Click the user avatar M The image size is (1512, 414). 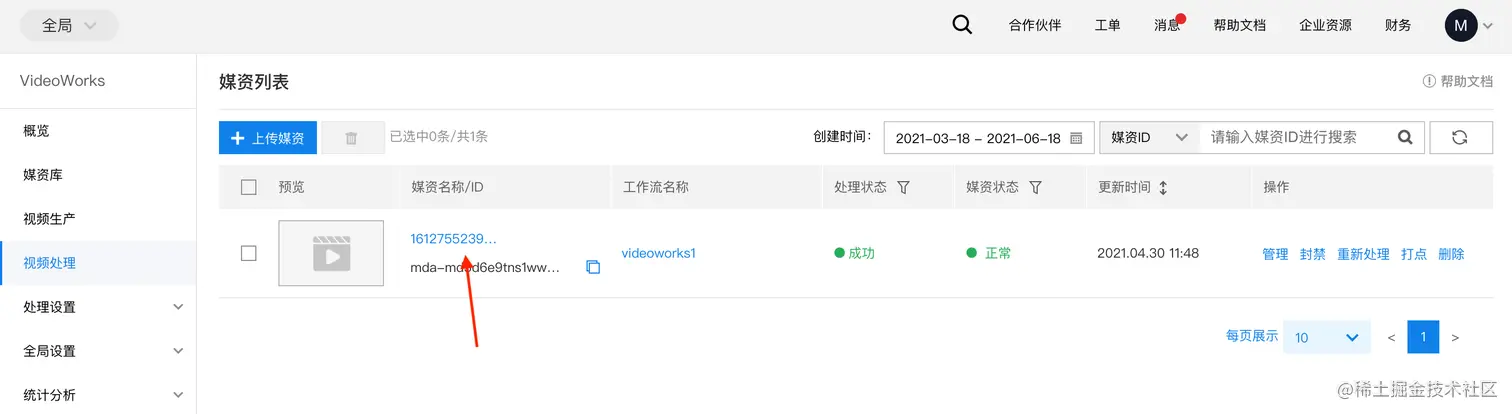[x=1461, y=25]
